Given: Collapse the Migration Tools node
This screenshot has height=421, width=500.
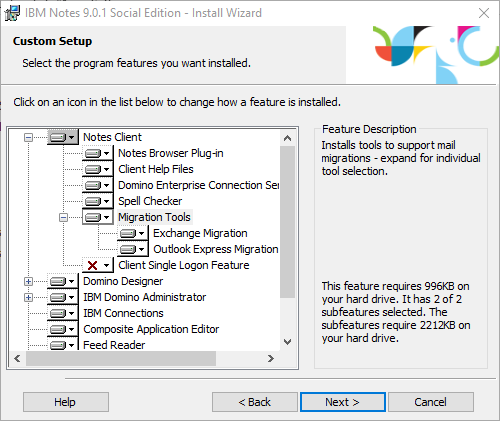Looking at the screenshot, I should 63,217.
